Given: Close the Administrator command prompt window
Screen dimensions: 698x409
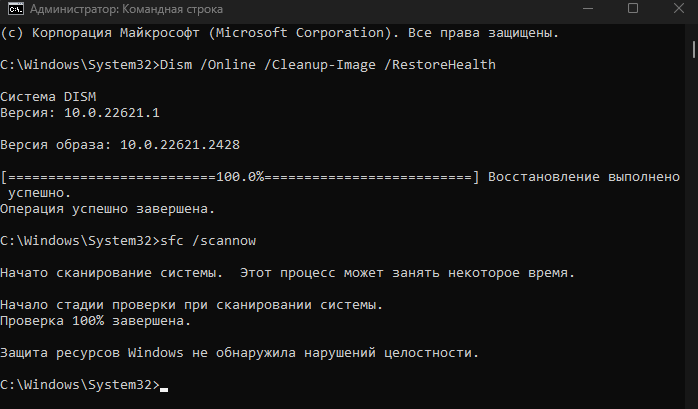Looking at the screenshot, I should (678, 8).
